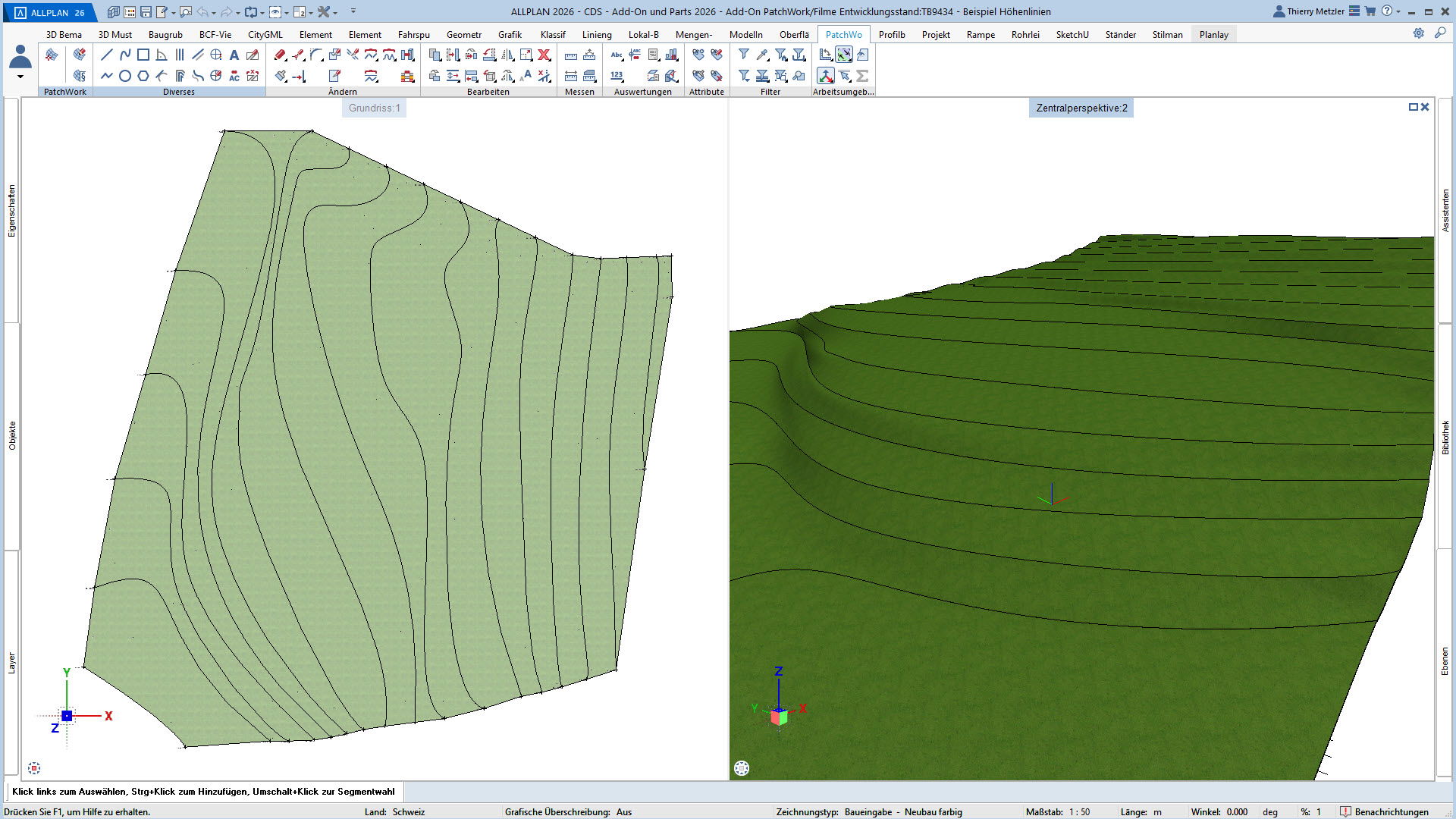
Task: Click the ruler measure icon
Action: (571, 55)
